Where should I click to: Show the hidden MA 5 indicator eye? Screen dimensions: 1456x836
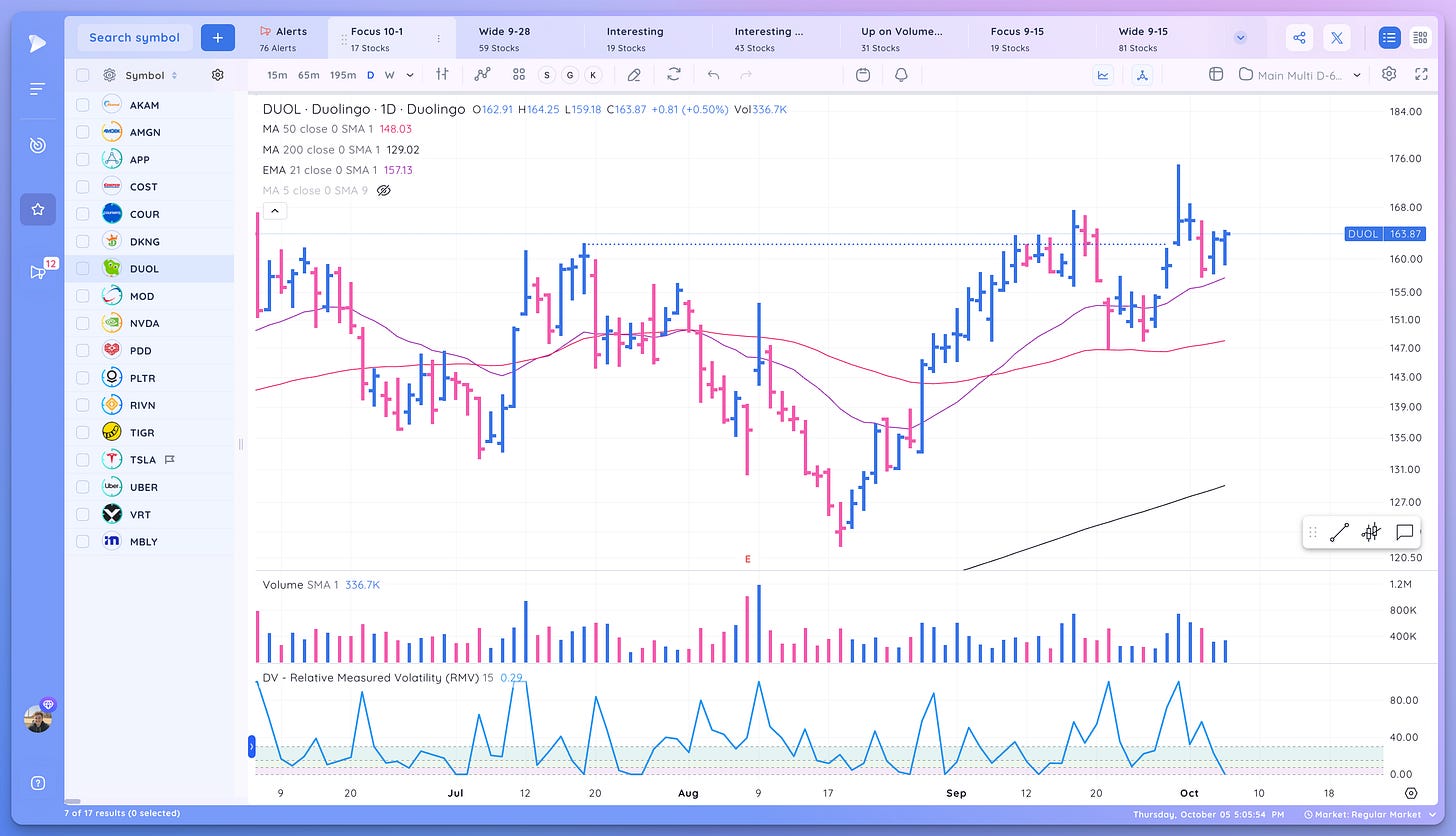[383, 190]
